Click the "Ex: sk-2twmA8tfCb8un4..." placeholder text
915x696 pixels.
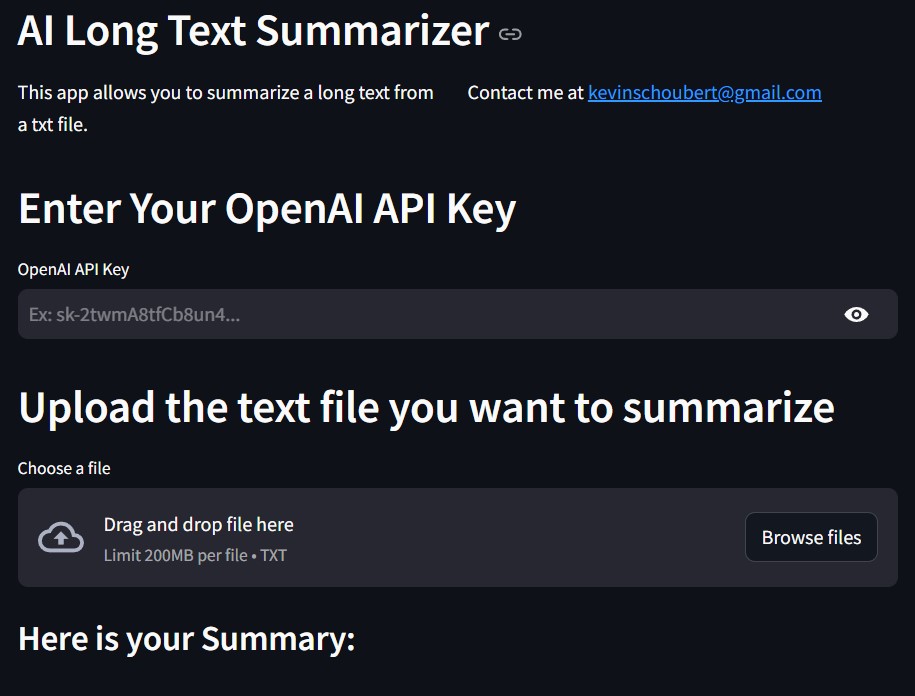(x=134, y=315)
